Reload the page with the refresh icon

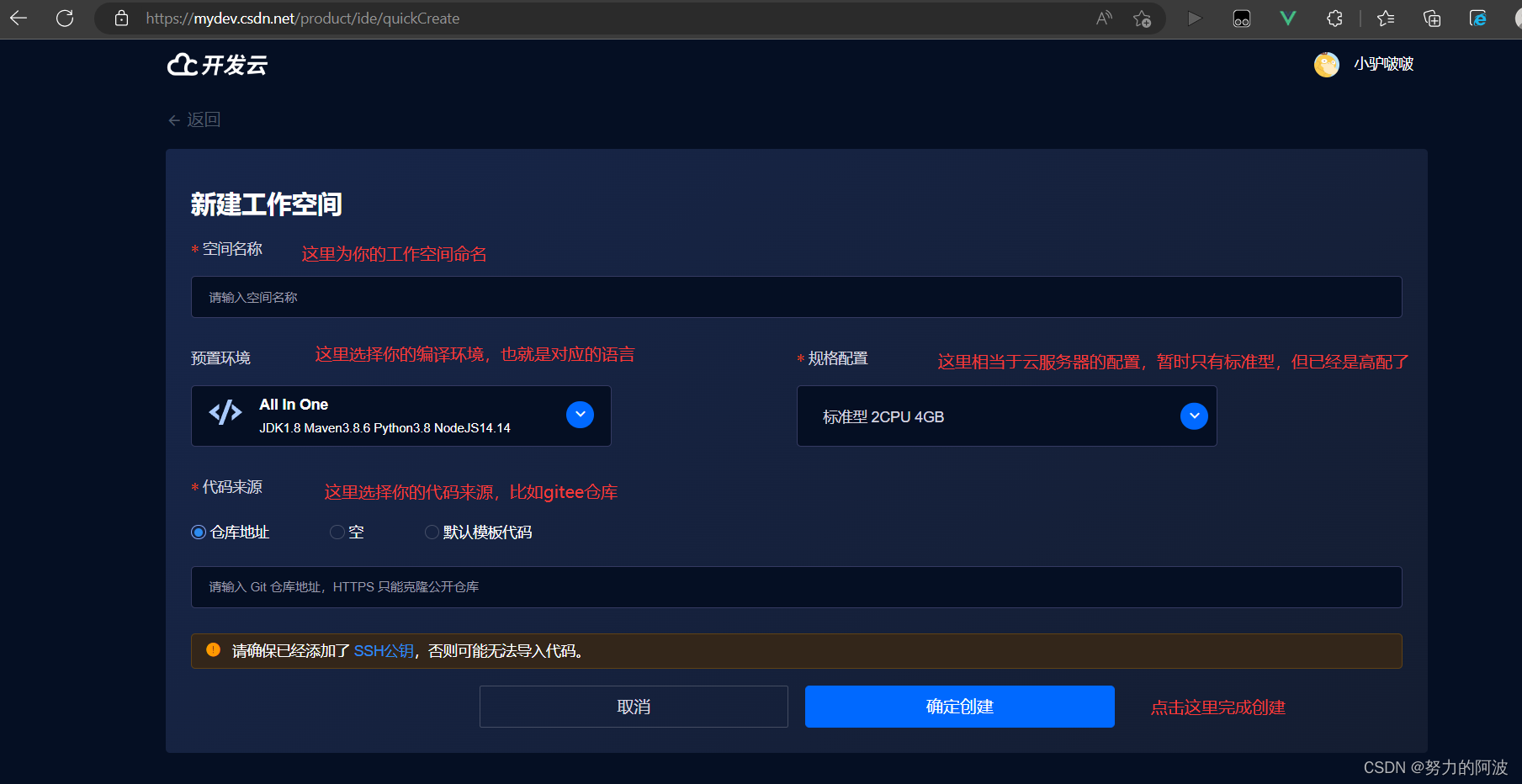pyautogui.click(x=65, y=18)
